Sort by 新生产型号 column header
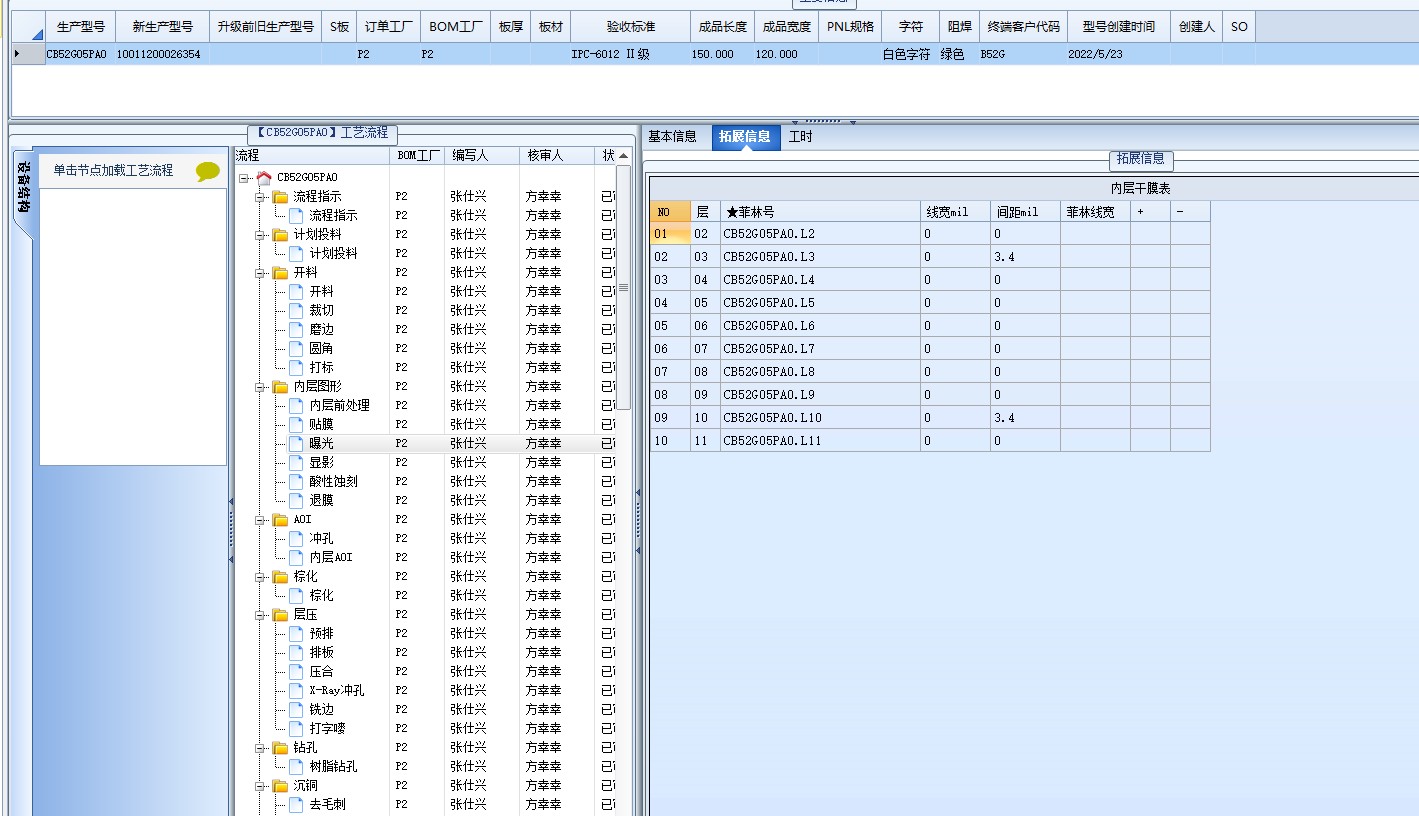This screenshot has height=816, width=1419. pyautogui.click(x=163, y=27)
